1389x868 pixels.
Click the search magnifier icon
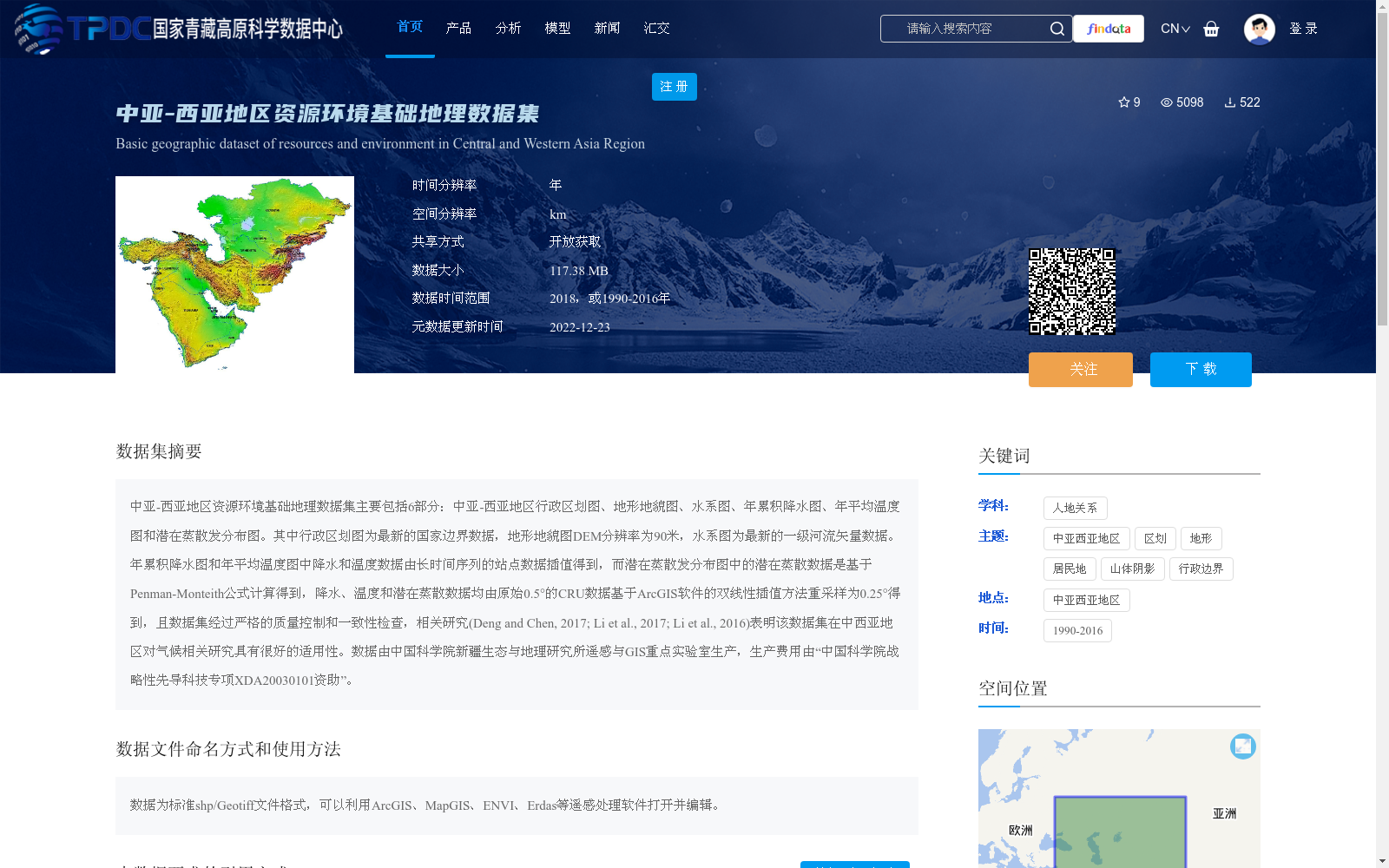(x=1057, y=29)
